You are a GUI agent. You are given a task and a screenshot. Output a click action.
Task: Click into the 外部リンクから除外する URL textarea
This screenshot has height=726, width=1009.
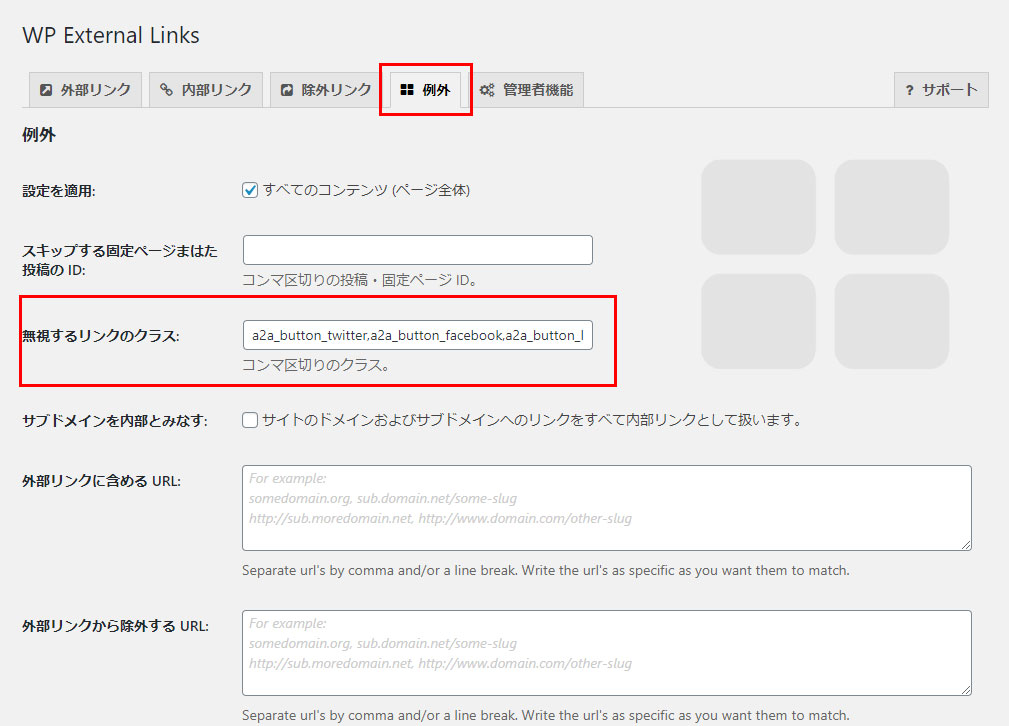click(x=606, y=652)
